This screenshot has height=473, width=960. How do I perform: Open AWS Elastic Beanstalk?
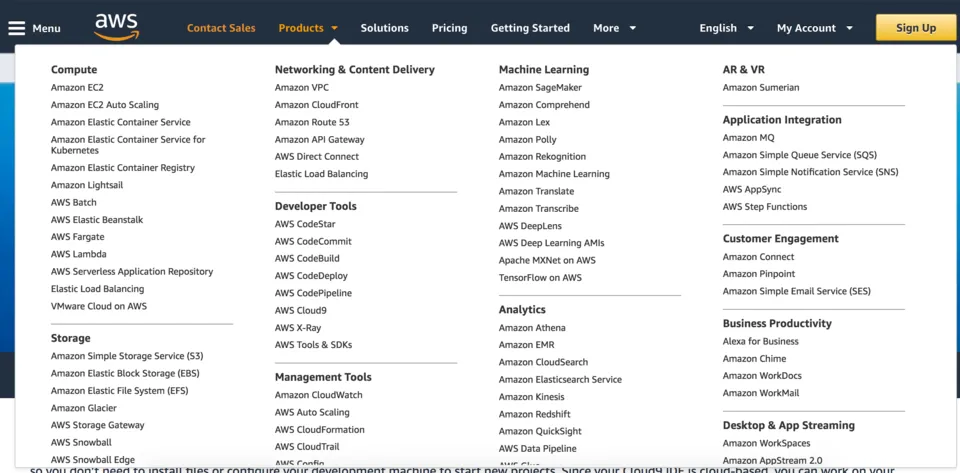[97, 219]
